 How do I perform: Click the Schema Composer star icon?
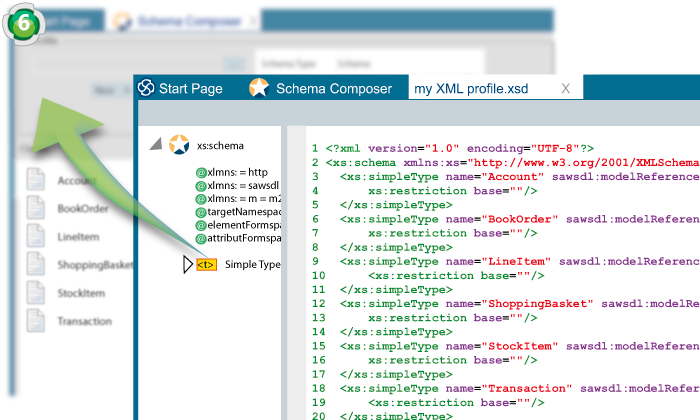(259, 88)
